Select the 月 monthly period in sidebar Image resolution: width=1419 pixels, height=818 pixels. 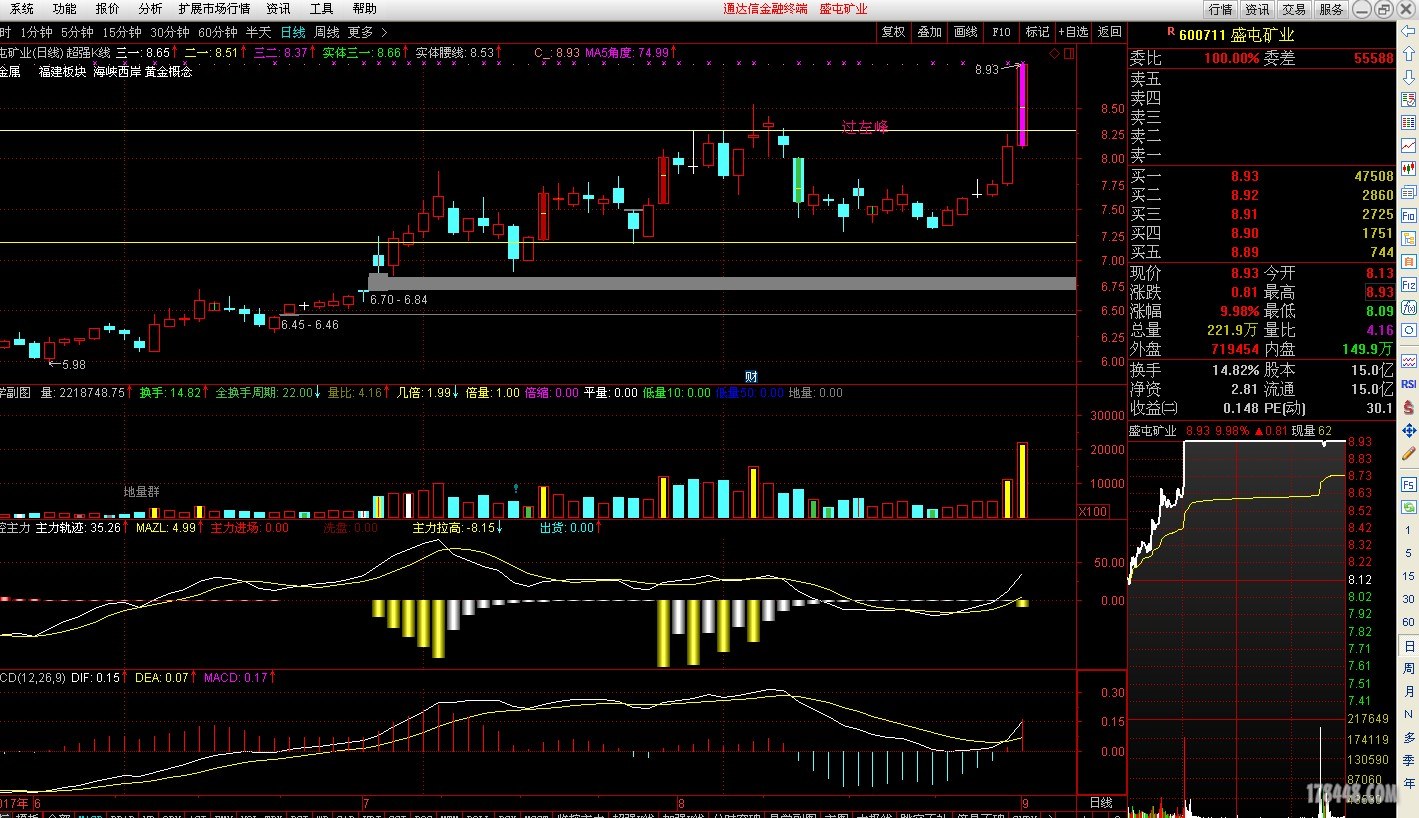pyautogui.click(x=1409, y=692)
